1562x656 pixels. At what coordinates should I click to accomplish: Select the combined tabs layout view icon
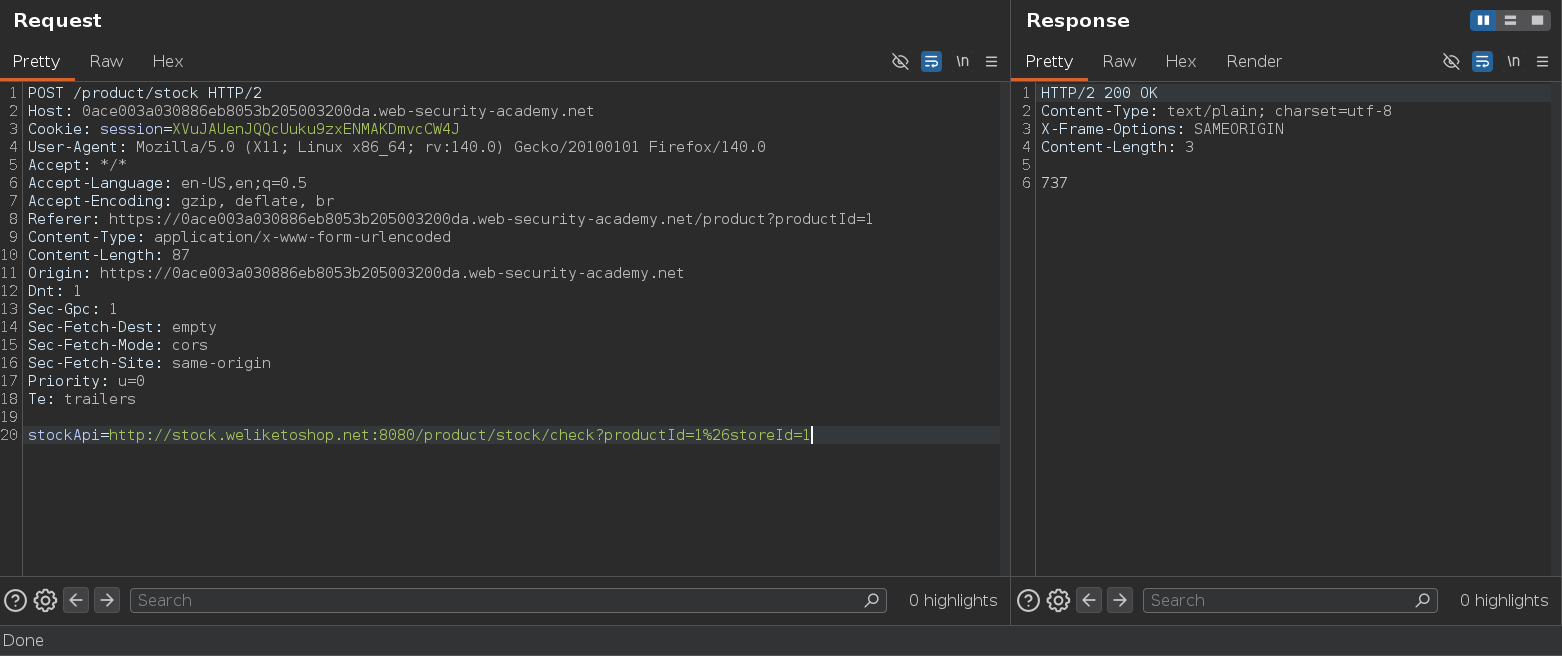coord(1537,20)
